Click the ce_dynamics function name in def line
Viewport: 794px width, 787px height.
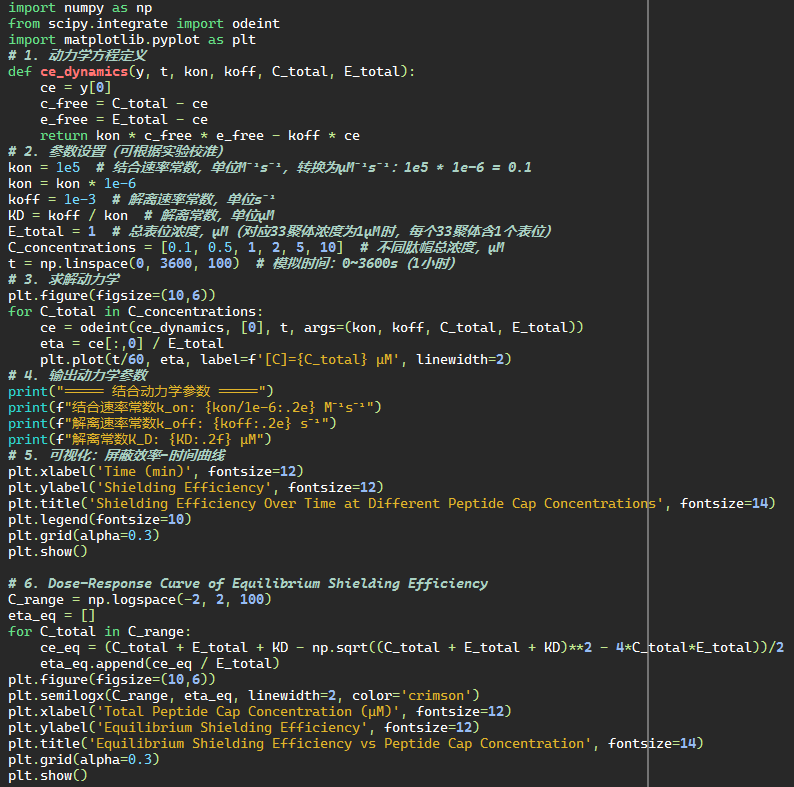click(x=84, y=72)
